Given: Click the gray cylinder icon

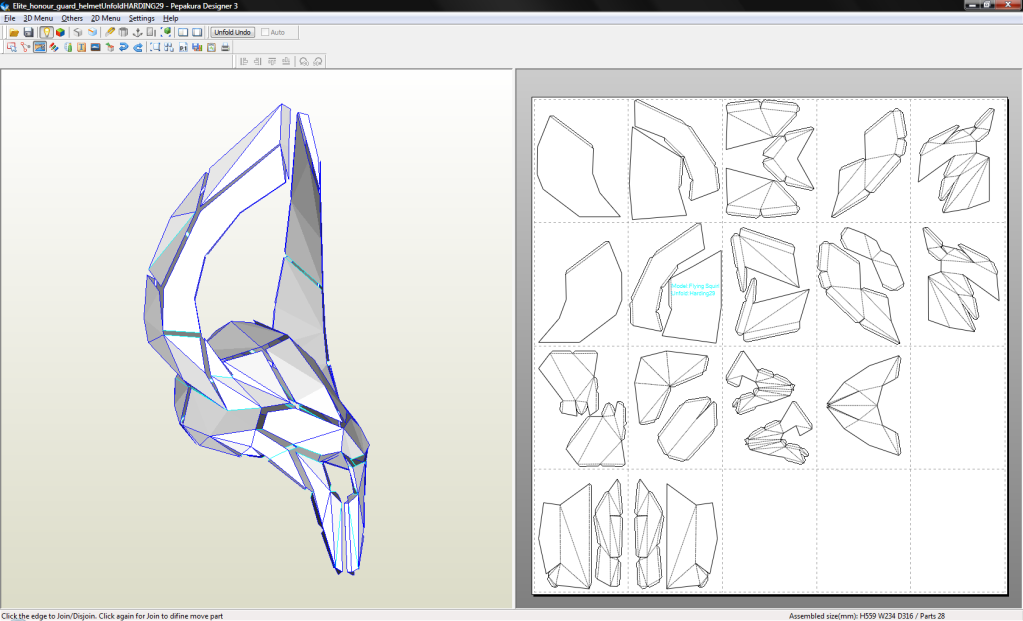Looking at the screenshot, I should [123, 32].
